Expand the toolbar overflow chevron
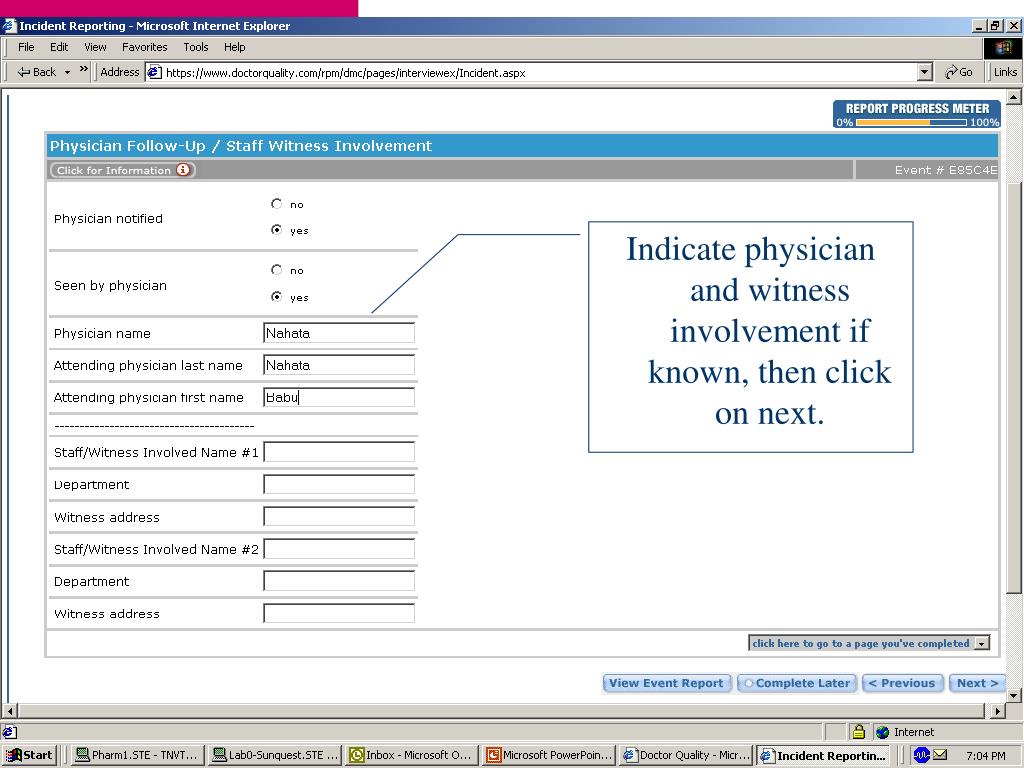Screen dimensions: 1024x768 84,69
